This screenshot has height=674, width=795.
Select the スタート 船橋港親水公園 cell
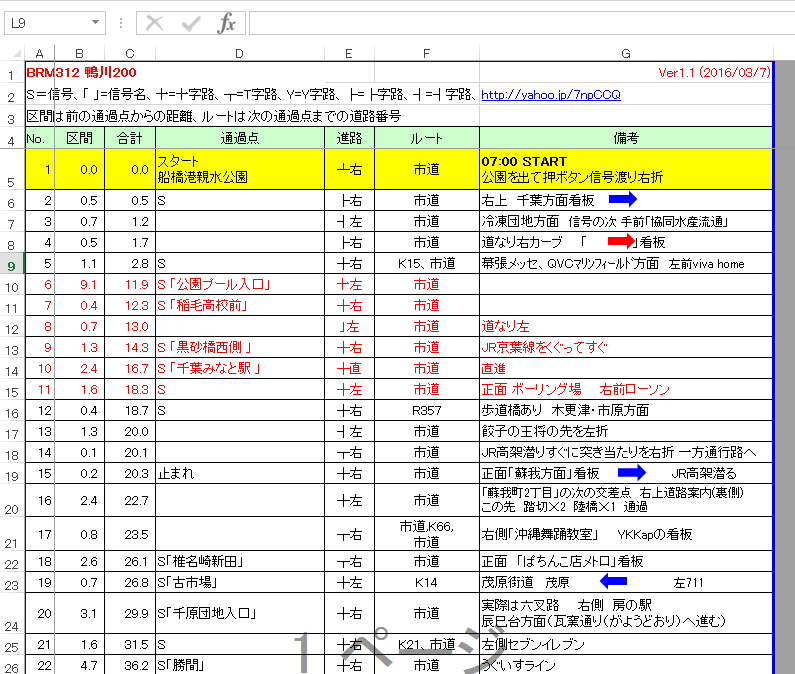point(240,169)
